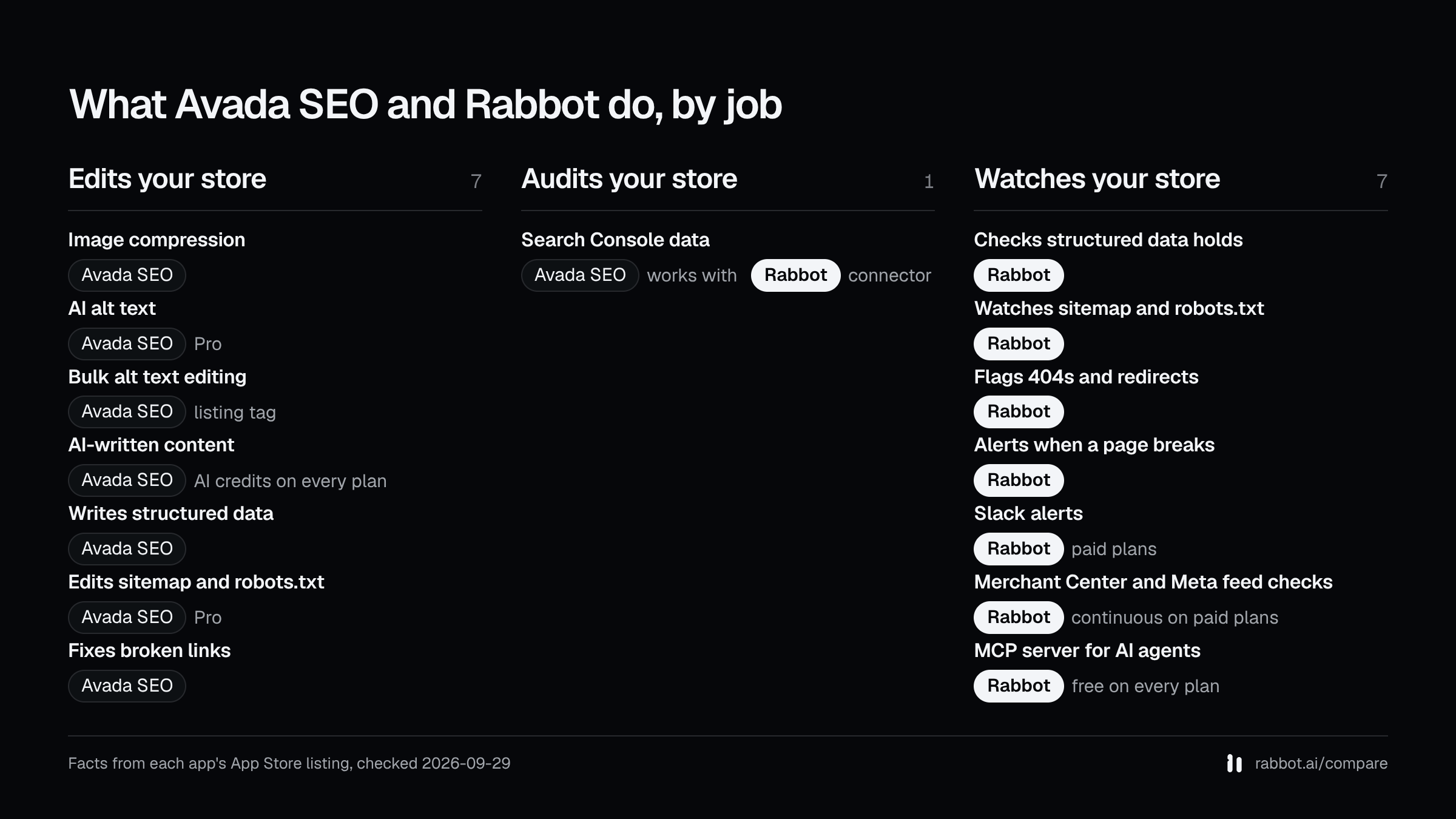The height and width of the screenshot is (819, 1456).
Task: Click the Avada SEO pill under Writes structured data
Action: coord(127,549)
